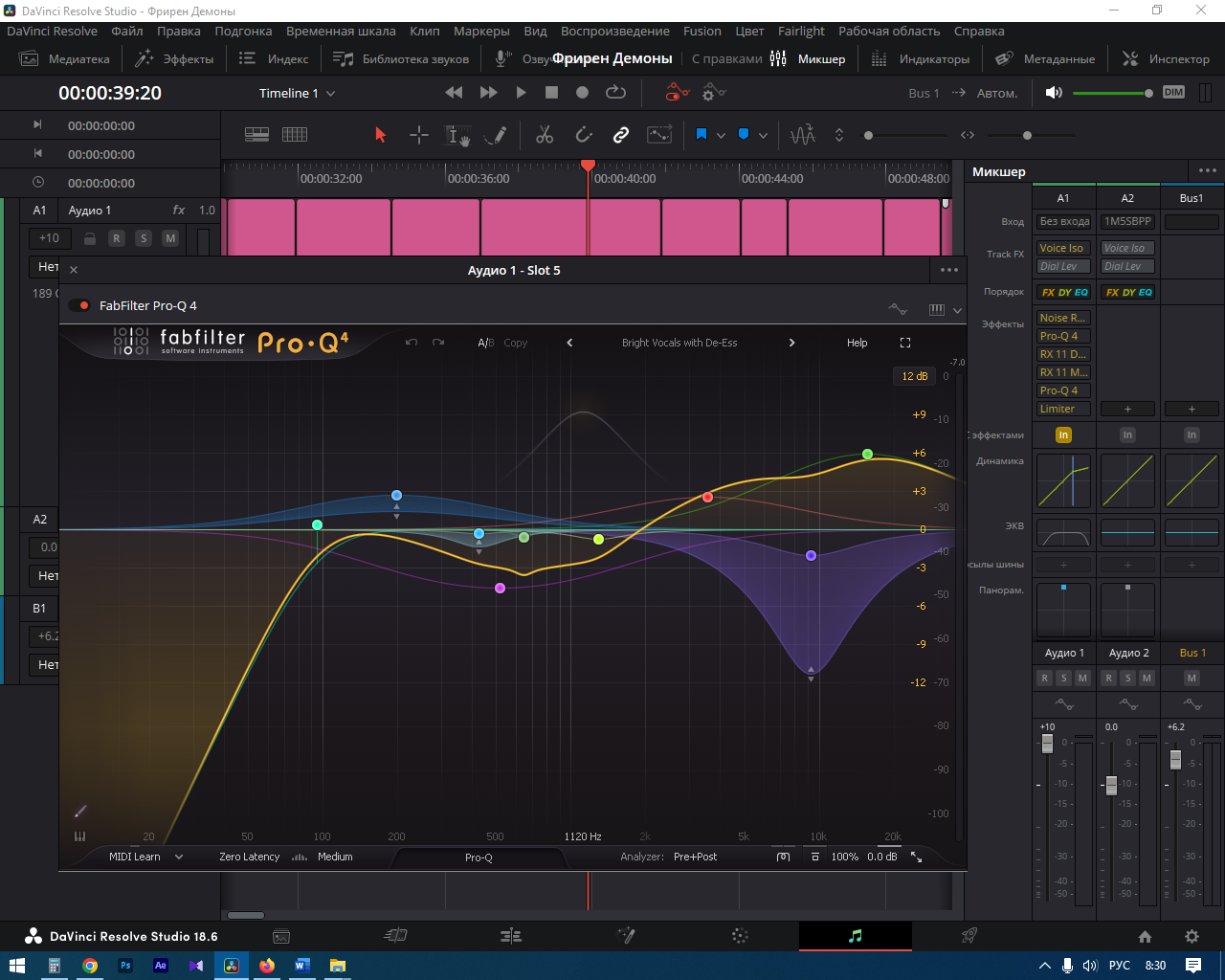Close the Аудио 1 - Slot 5 window
The height and width of the screenshot is (980, 1225).
point(74,270)
